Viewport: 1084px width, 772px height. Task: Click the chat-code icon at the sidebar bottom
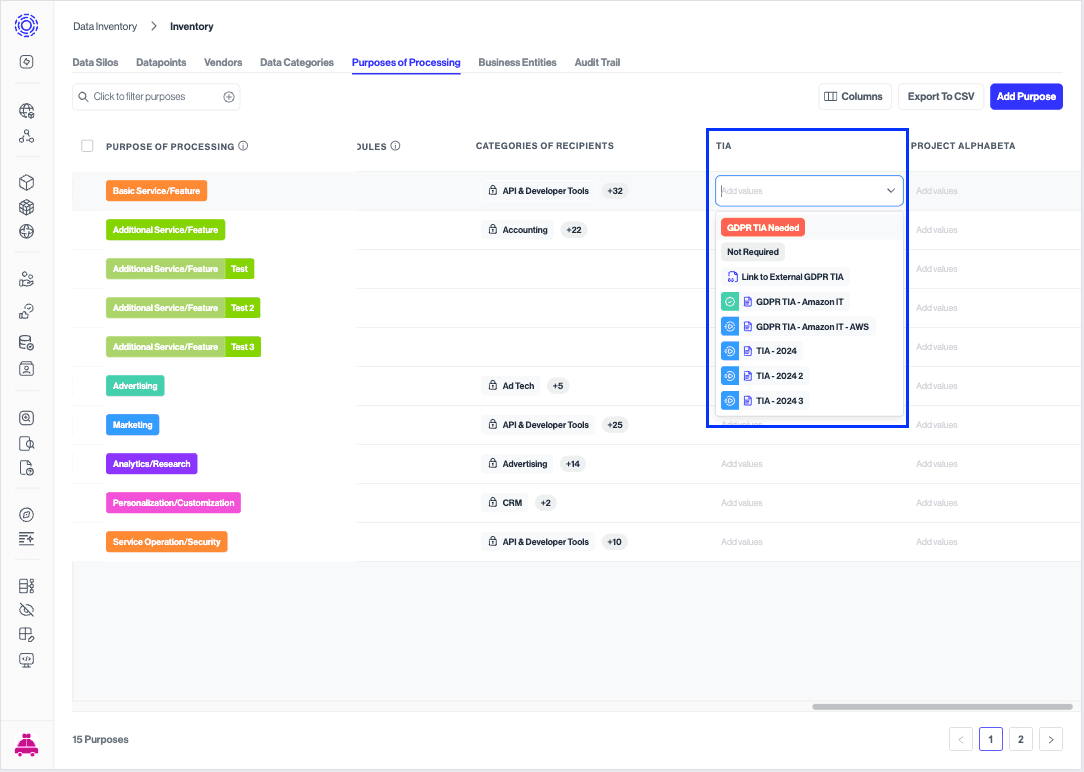click(x=26, y=660)
